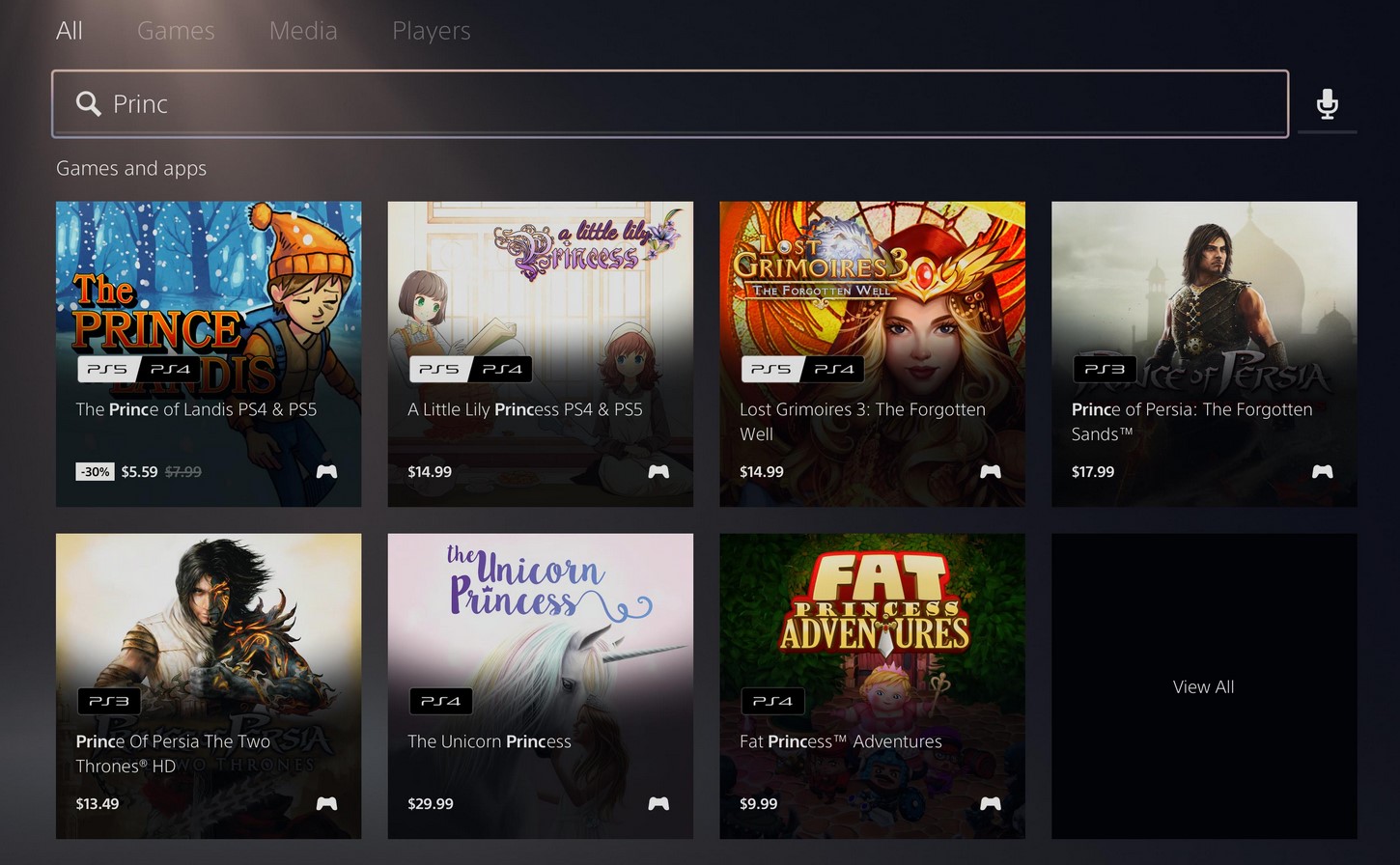Click the magnifying glass search icon

point(88,103)
